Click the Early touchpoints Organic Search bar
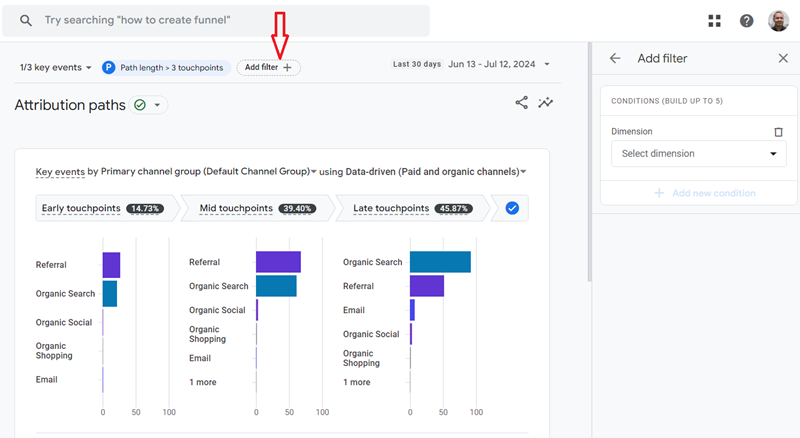The image size is (800, 438). tap(110, 294)
